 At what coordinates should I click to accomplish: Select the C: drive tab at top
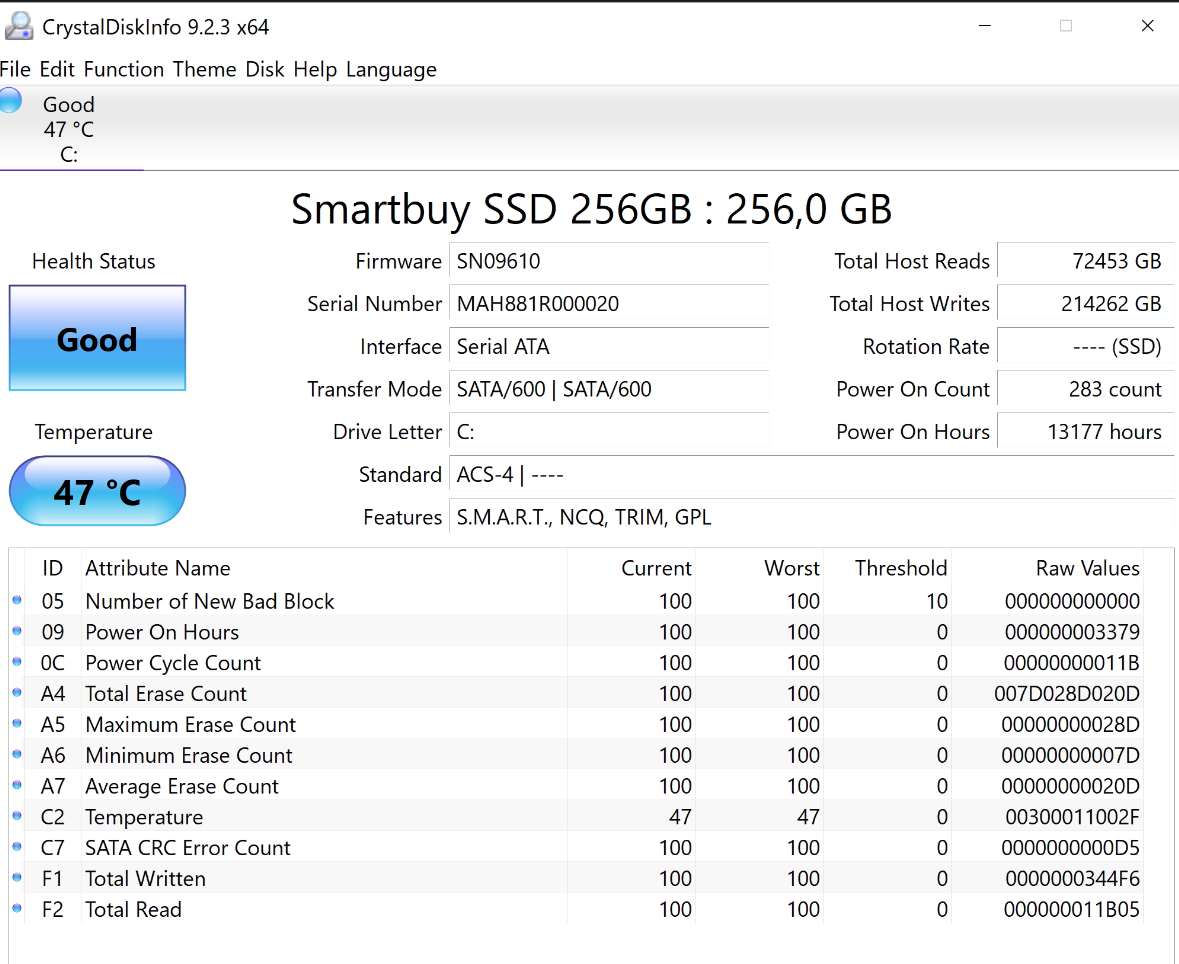point(69,130)
